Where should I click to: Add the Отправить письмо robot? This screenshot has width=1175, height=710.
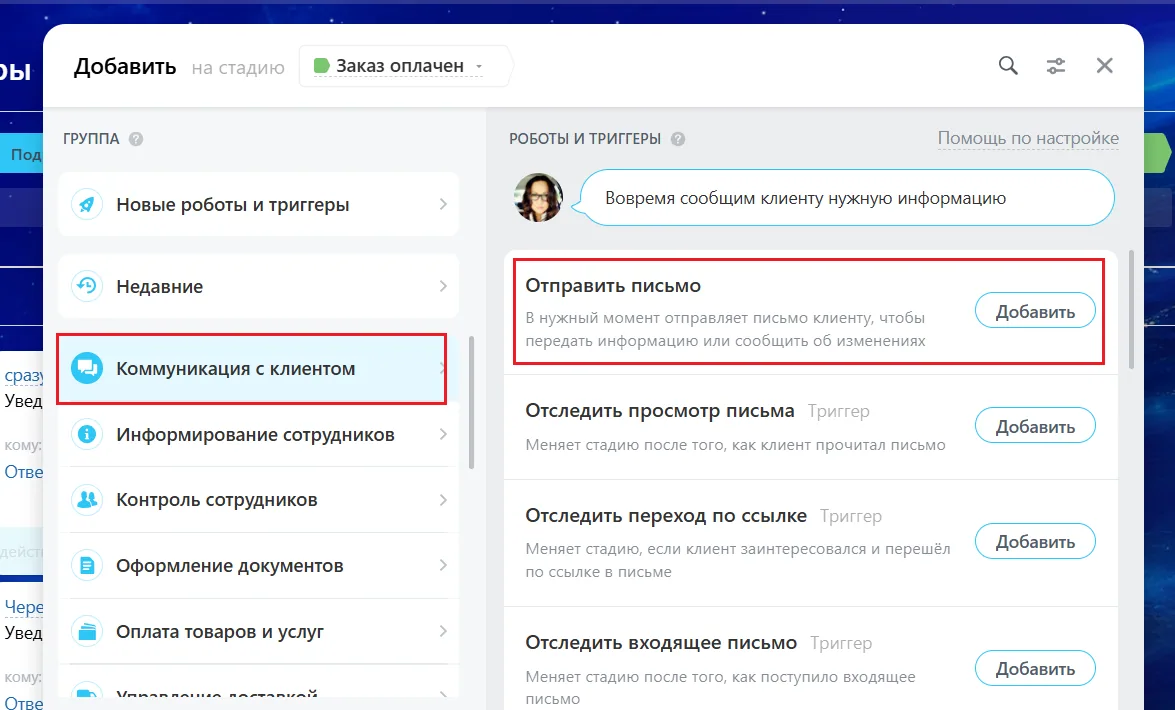point(1035,311)
